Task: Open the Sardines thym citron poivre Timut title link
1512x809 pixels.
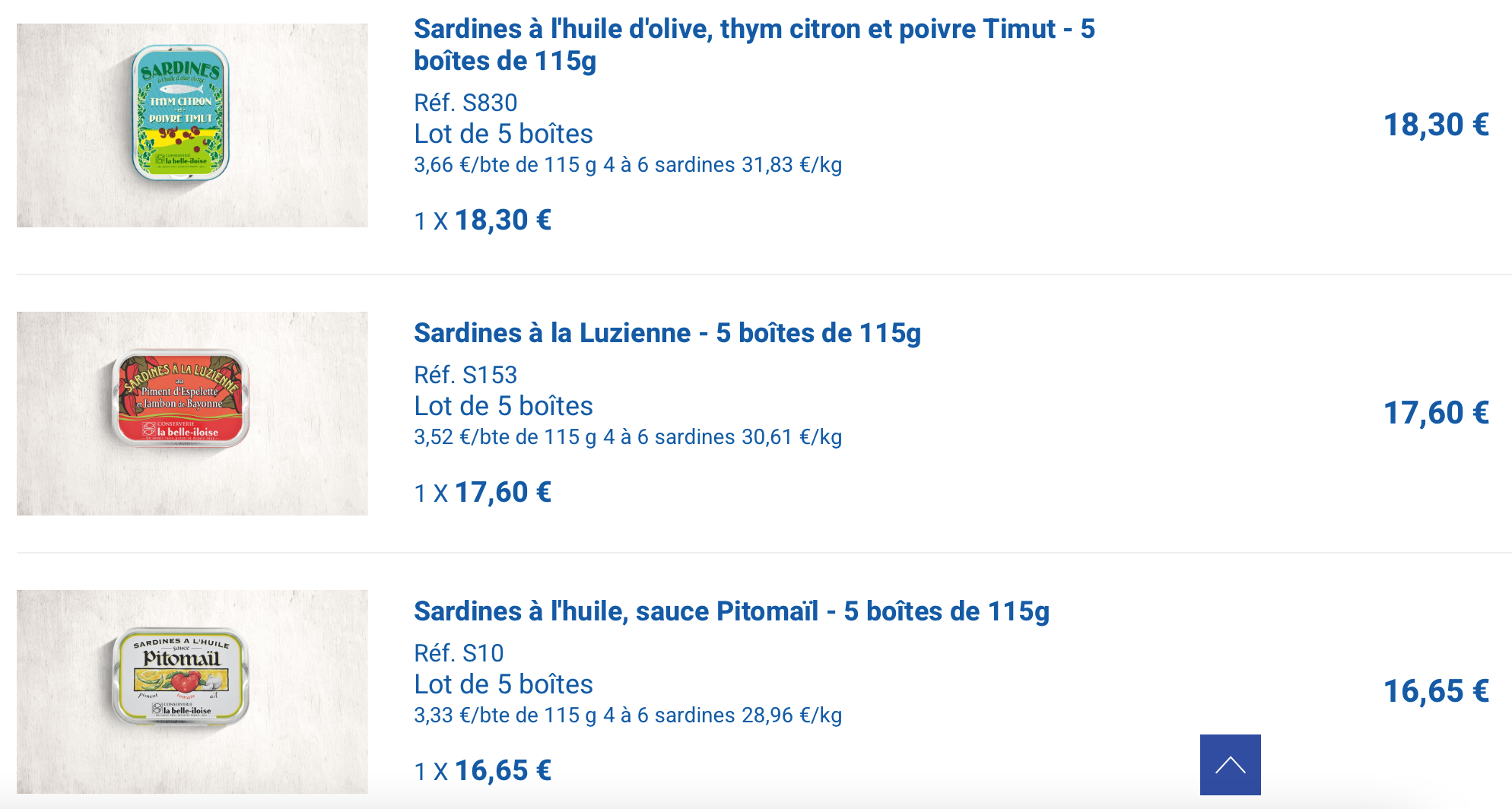Action: [753, 45]
